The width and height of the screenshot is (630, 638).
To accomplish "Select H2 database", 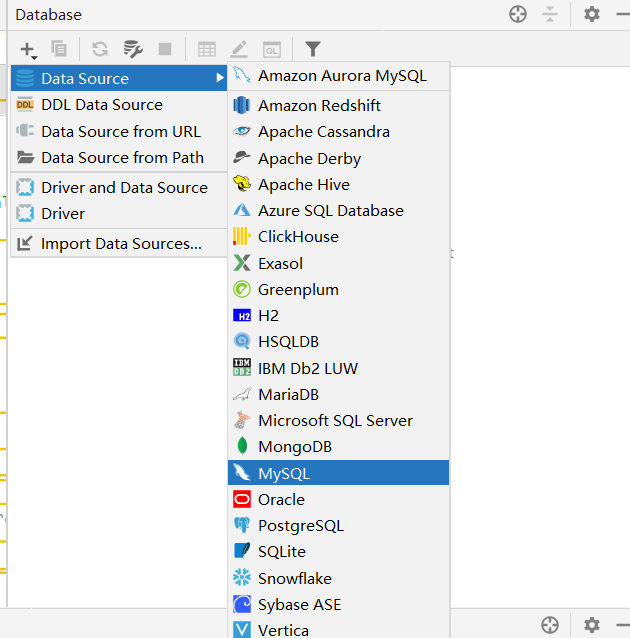I will coord(339,316).
